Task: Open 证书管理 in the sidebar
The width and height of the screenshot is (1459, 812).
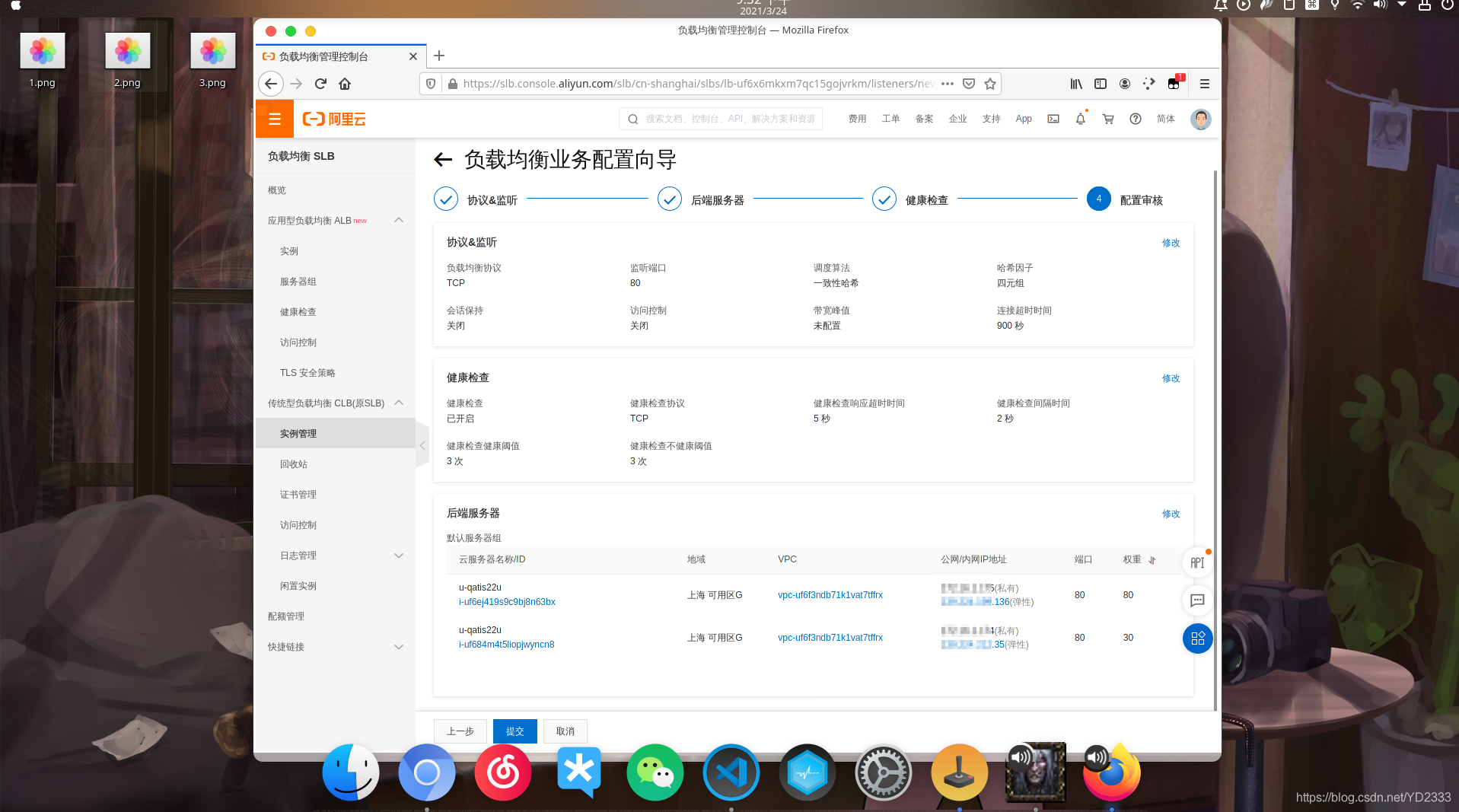Action: tap(298, 495)
